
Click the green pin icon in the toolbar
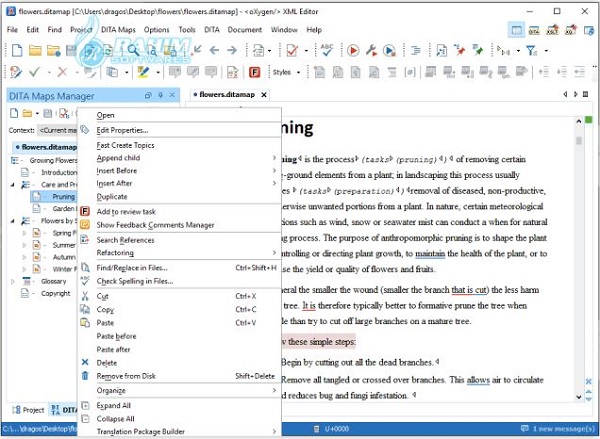click(477, 50)
